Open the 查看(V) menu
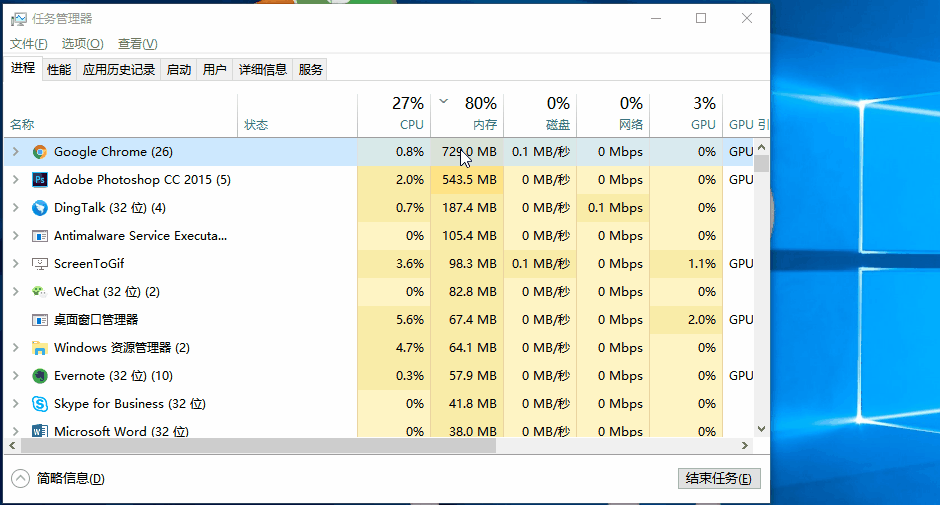The image size is (940, 505). [x=138, y=44]
